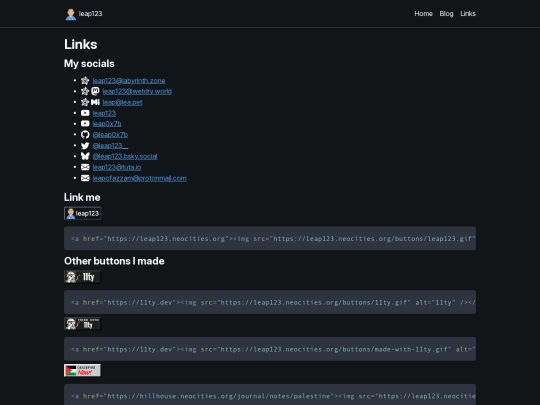
Task: Click the leap123 avatar icon in header
Action: point(71,14)
